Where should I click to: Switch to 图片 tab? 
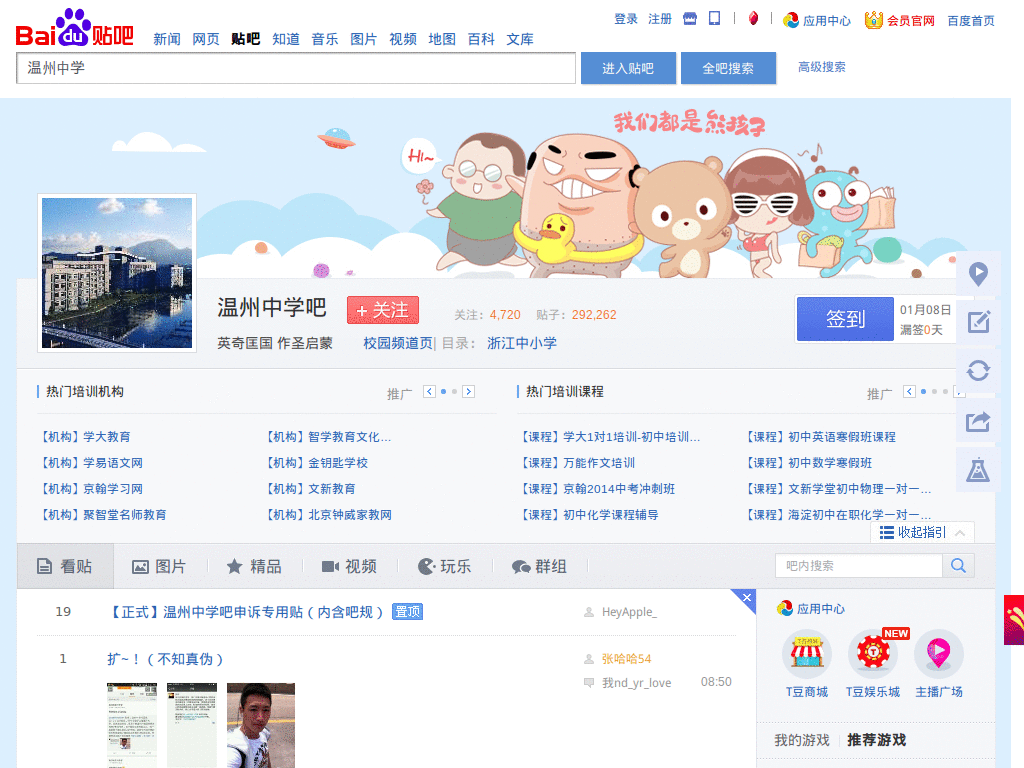(159, 566)
